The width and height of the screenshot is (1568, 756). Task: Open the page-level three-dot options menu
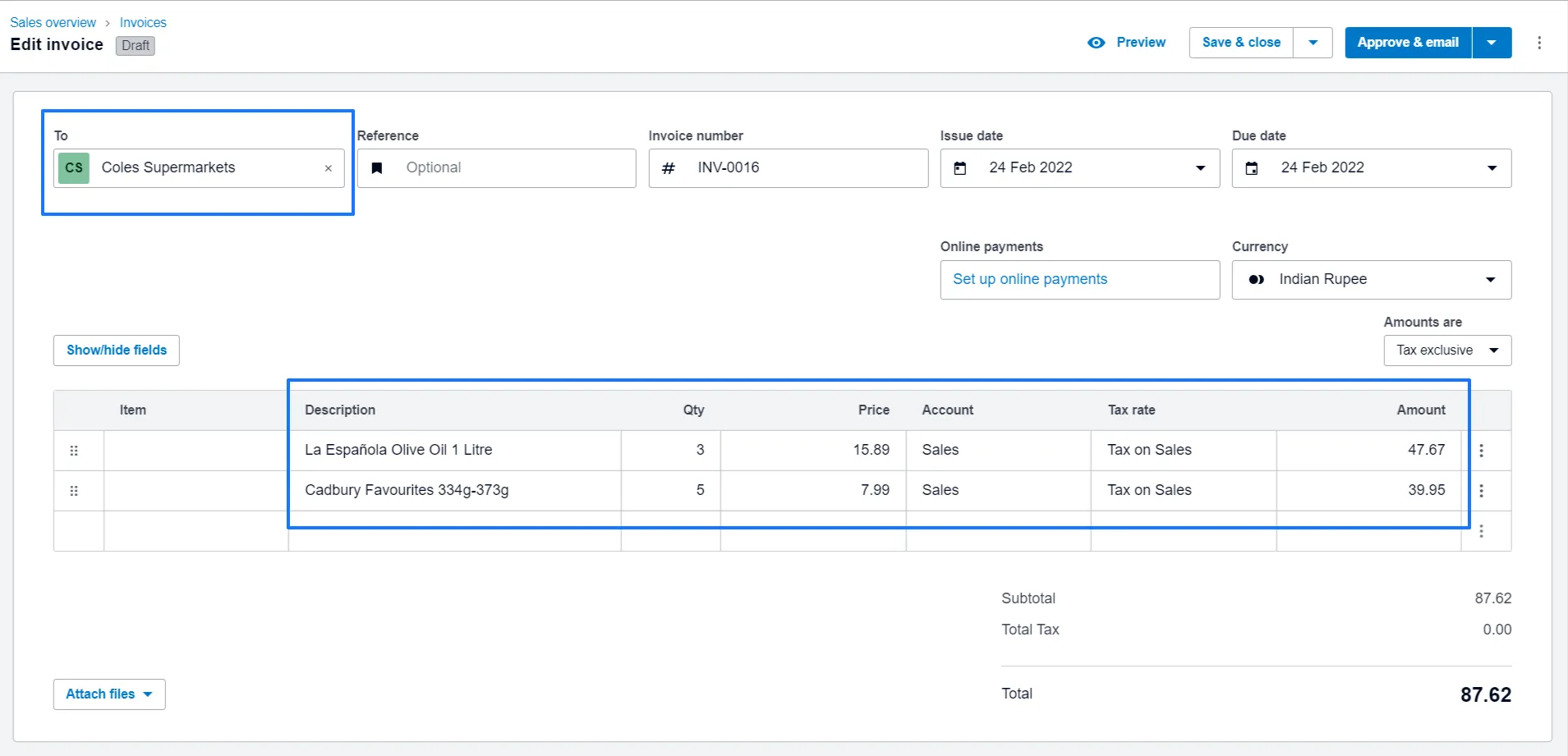1539,43
